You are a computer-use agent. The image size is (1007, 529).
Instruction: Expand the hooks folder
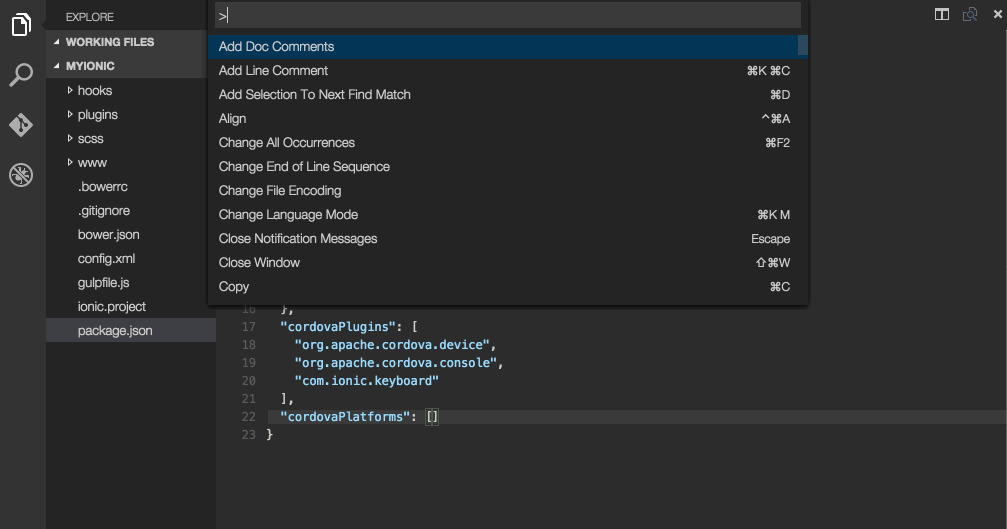coord(94,90)
